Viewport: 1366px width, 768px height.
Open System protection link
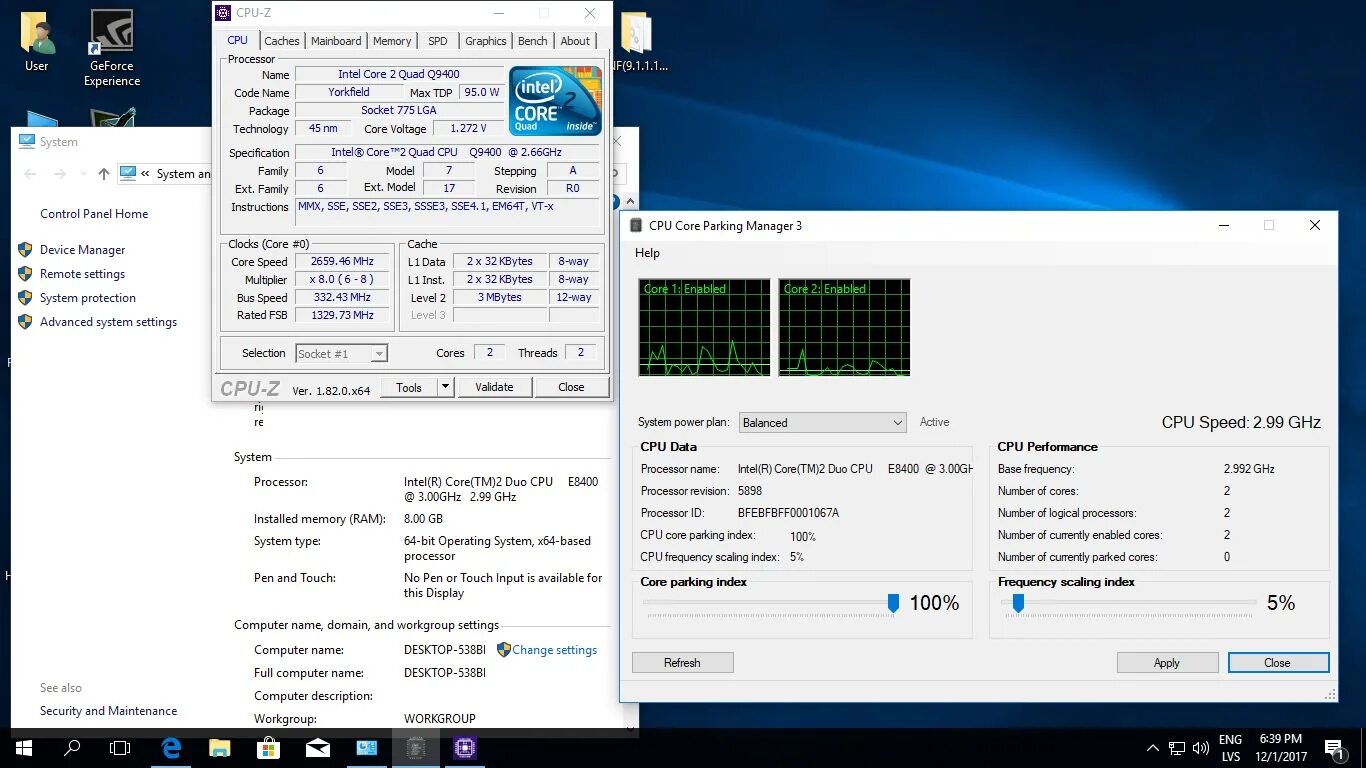coord(88,298)
